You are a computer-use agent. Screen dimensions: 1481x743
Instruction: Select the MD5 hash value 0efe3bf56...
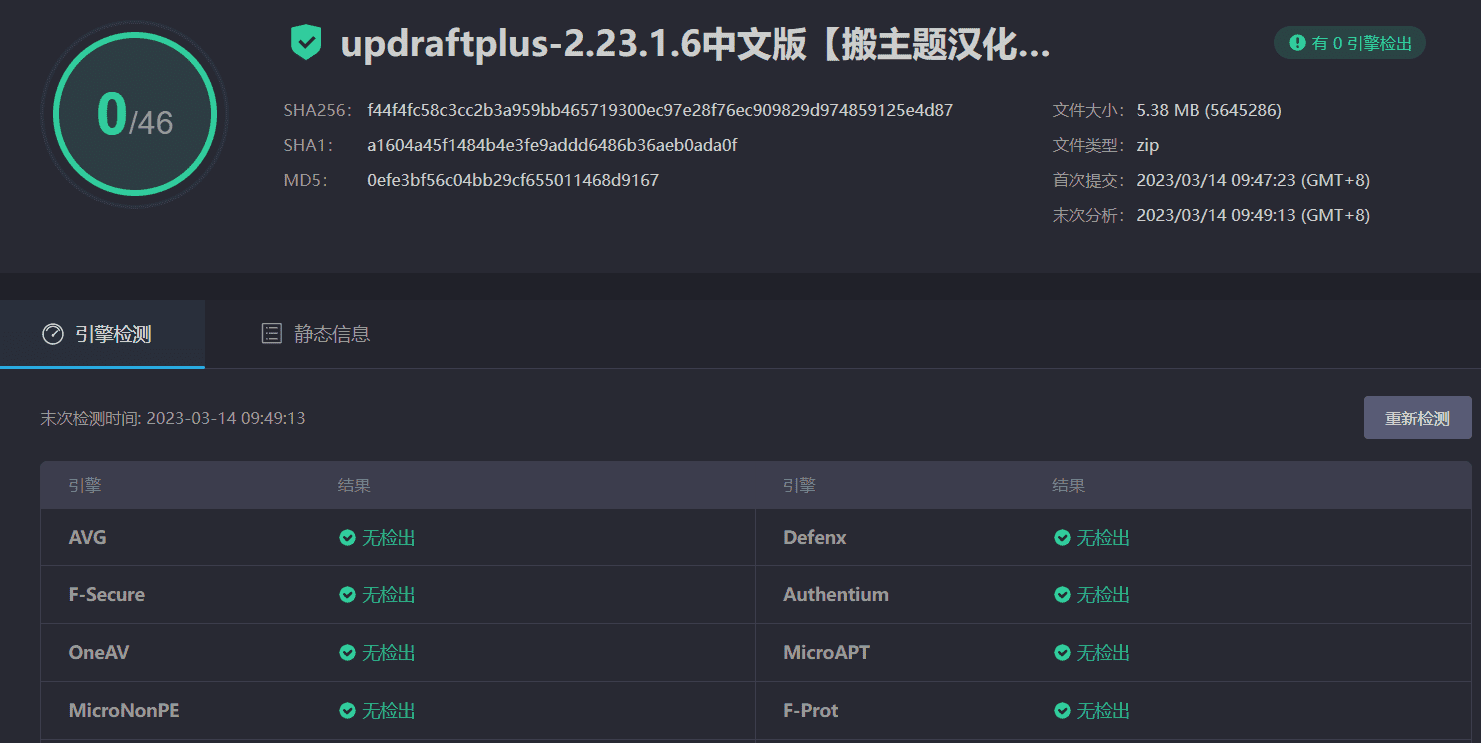click(x=513, y=181)
